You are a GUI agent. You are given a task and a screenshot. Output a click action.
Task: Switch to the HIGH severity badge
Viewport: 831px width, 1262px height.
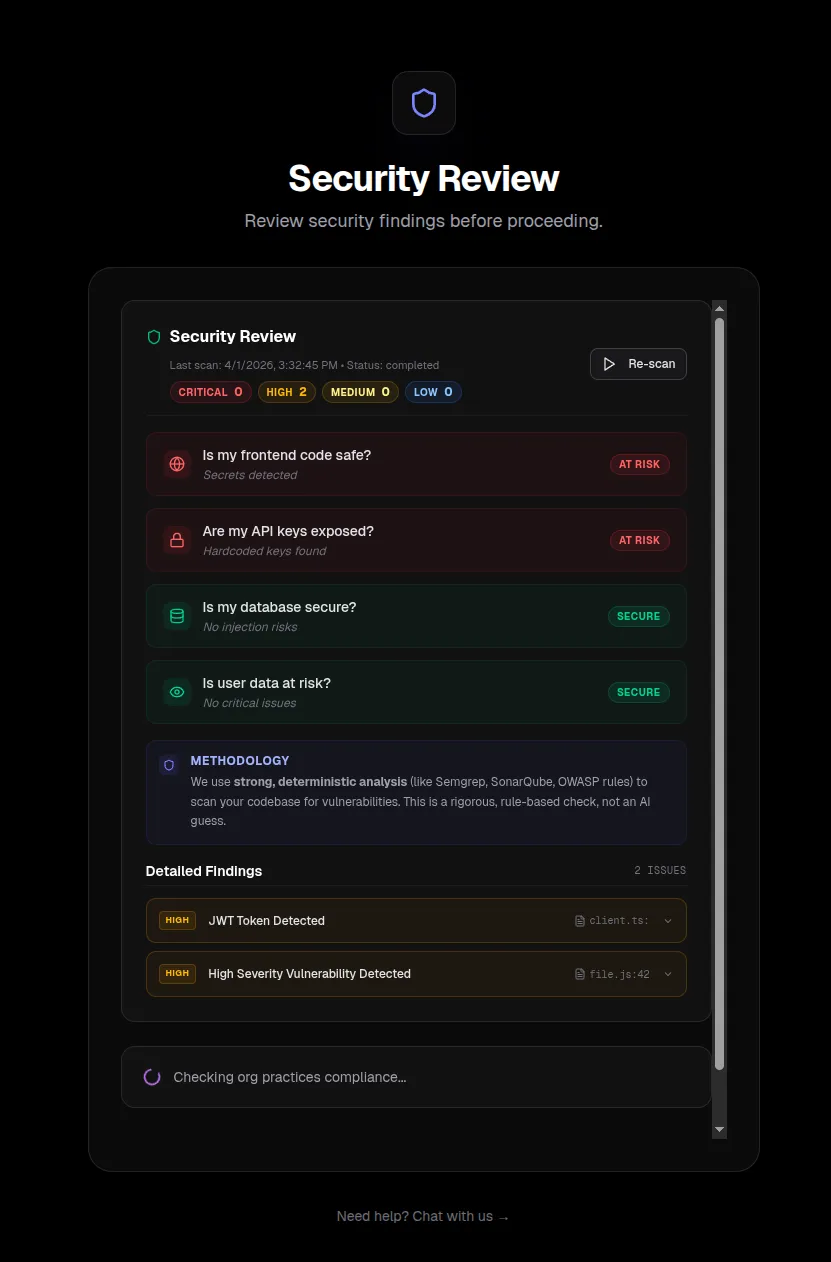287,392
